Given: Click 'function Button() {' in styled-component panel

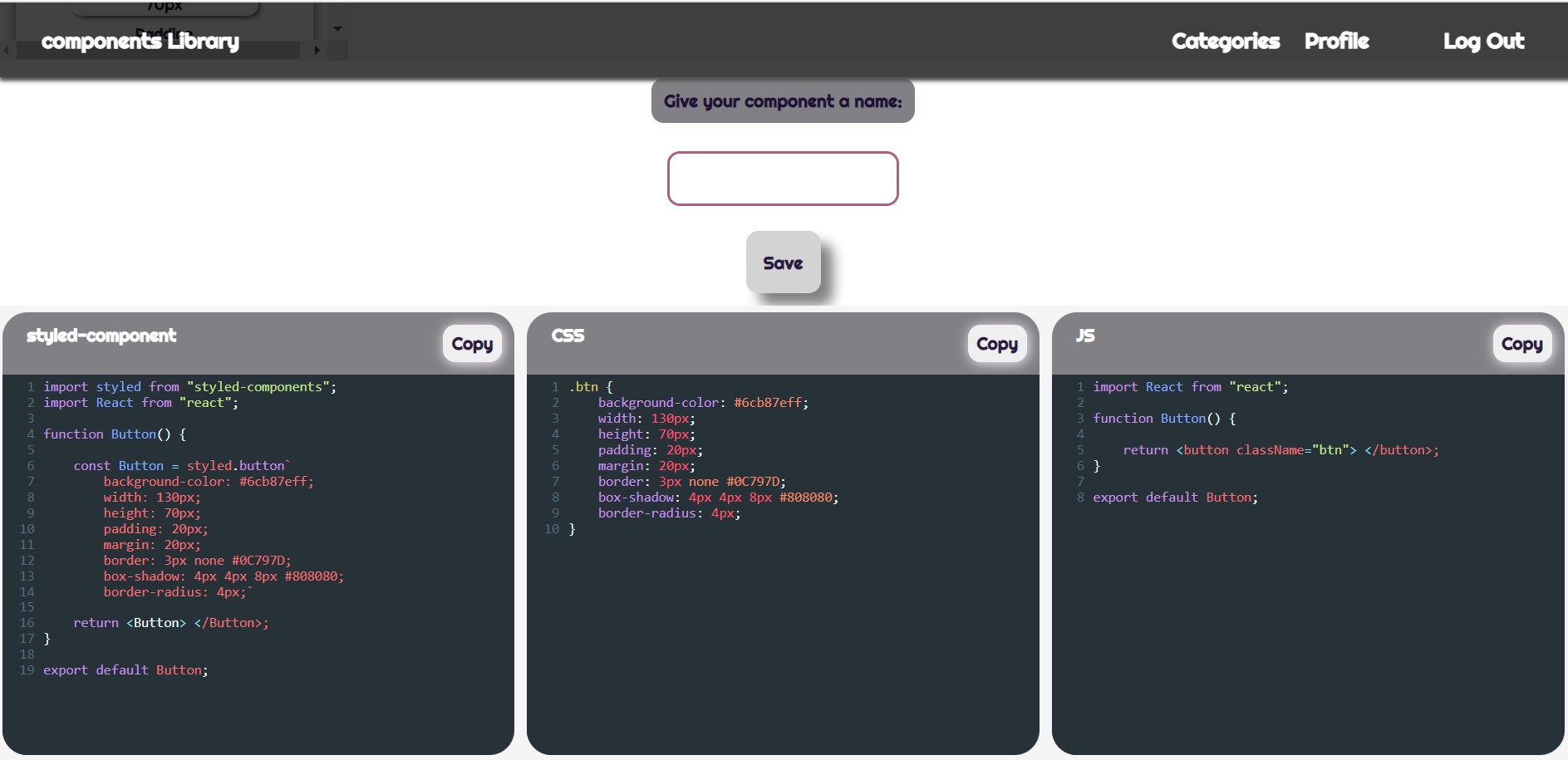Looking at the screenshot, I should coord(115,434).
